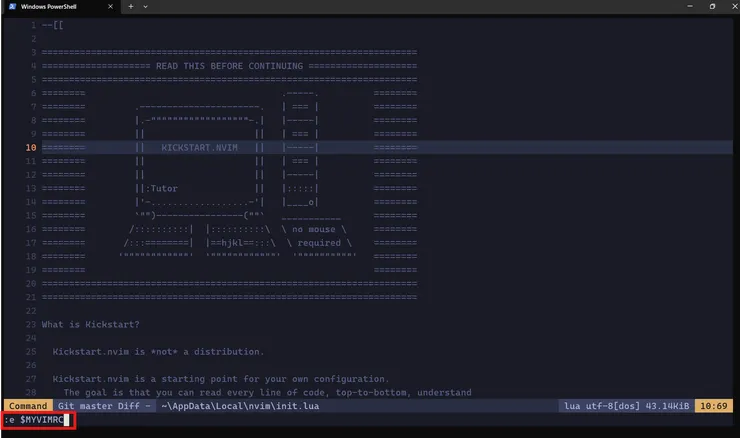Click 'no mouse' text in ASCII art
740x438 pixels.
pos(313,229)
